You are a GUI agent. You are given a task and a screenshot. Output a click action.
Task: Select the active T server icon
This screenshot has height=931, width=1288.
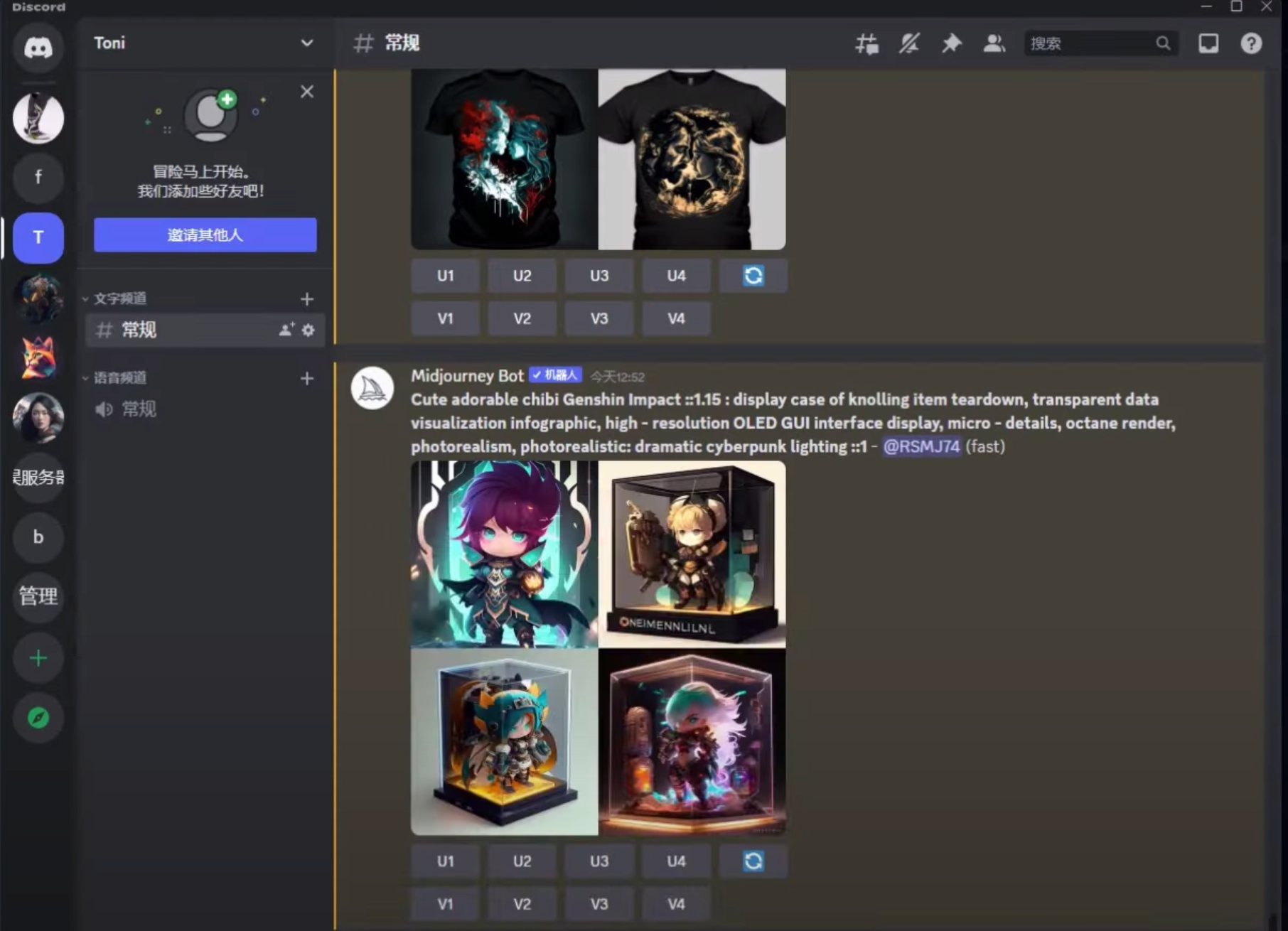point(38,237)
